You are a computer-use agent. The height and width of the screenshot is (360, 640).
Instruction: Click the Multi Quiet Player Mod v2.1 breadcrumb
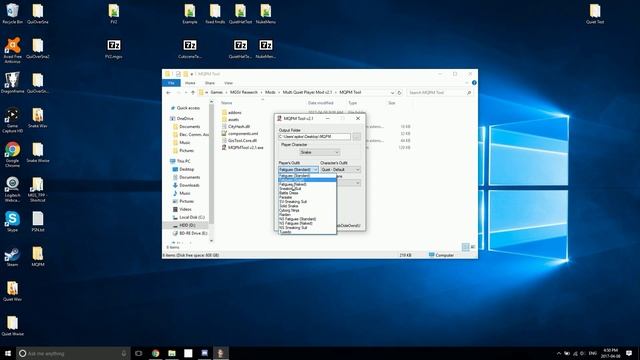307,93
